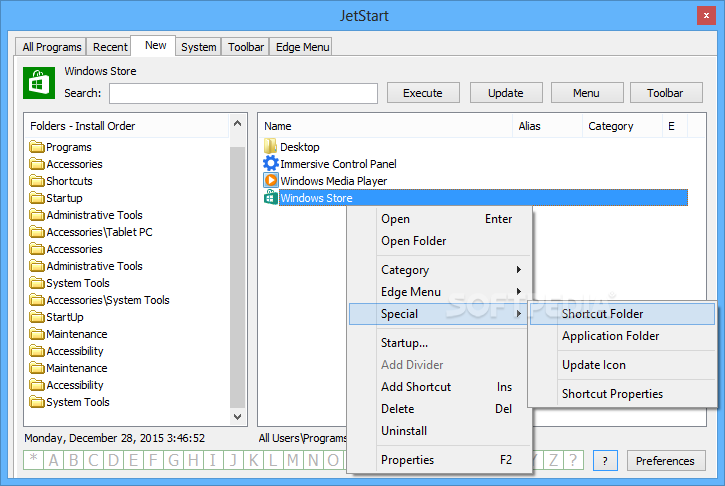Click the Execute button
725x486 pixels.
423,93
